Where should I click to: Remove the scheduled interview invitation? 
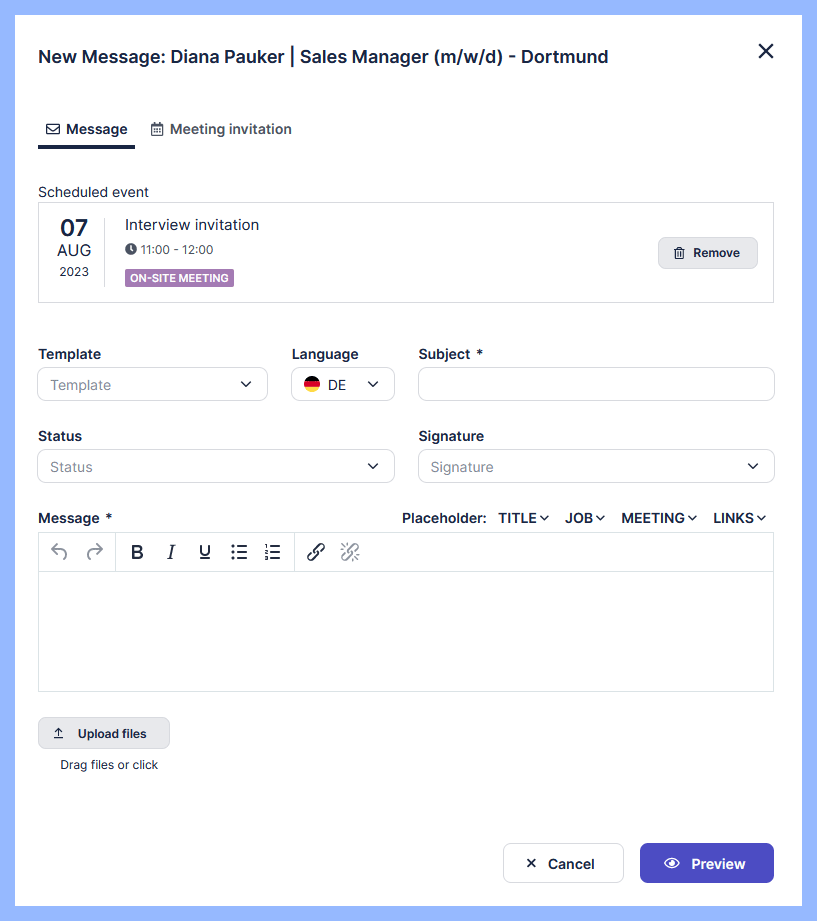click(707, 253)
